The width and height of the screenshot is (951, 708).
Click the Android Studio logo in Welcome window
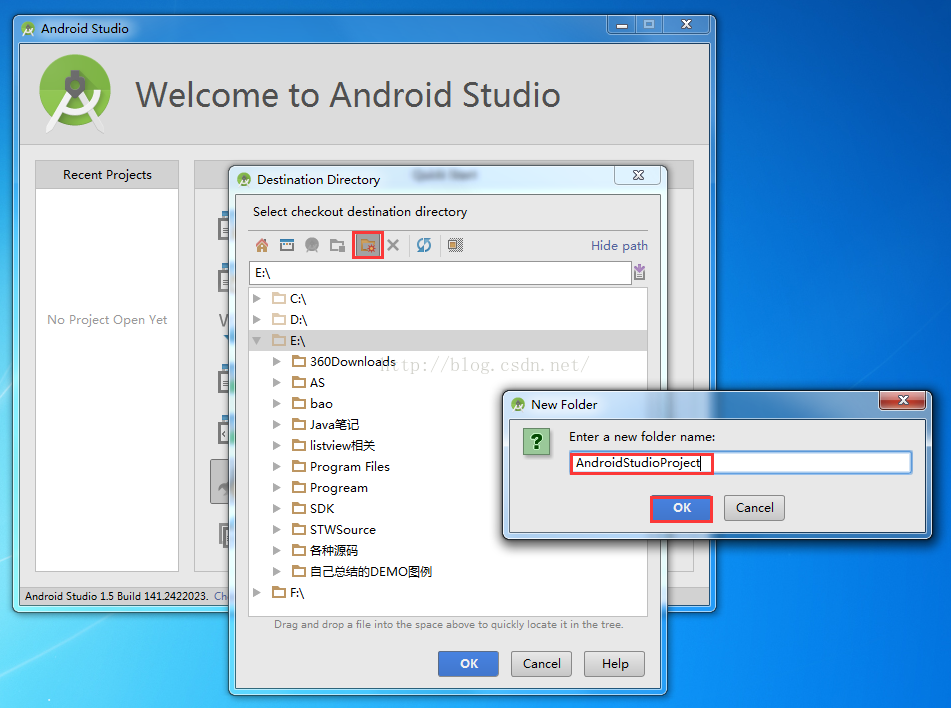pos(75,93)
